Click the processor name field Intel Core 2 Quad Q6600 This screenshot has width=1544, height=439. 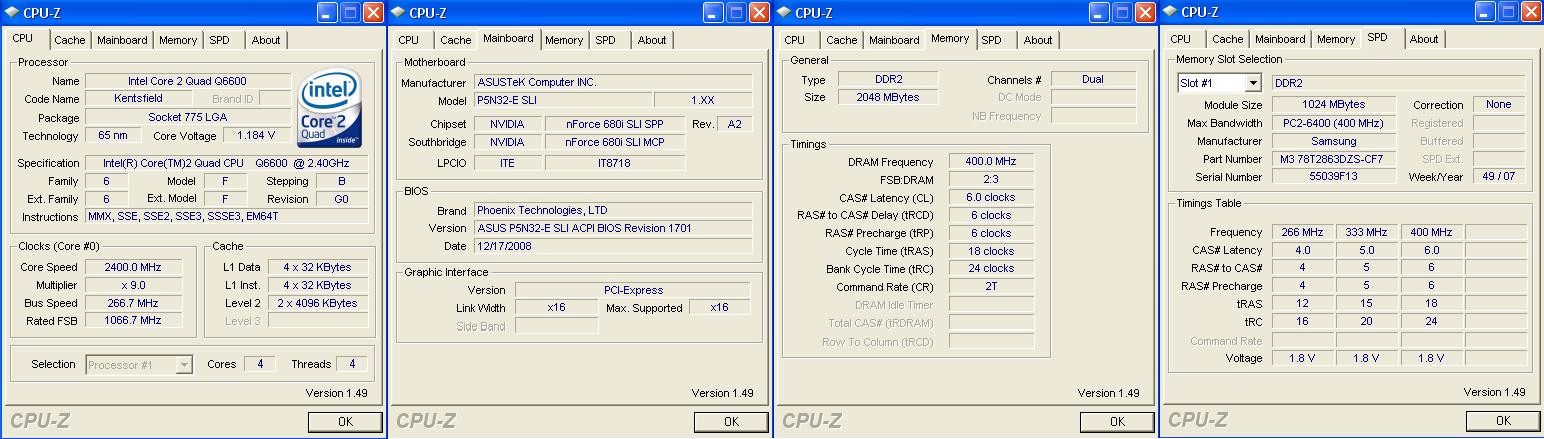click(x=188, y=81)
